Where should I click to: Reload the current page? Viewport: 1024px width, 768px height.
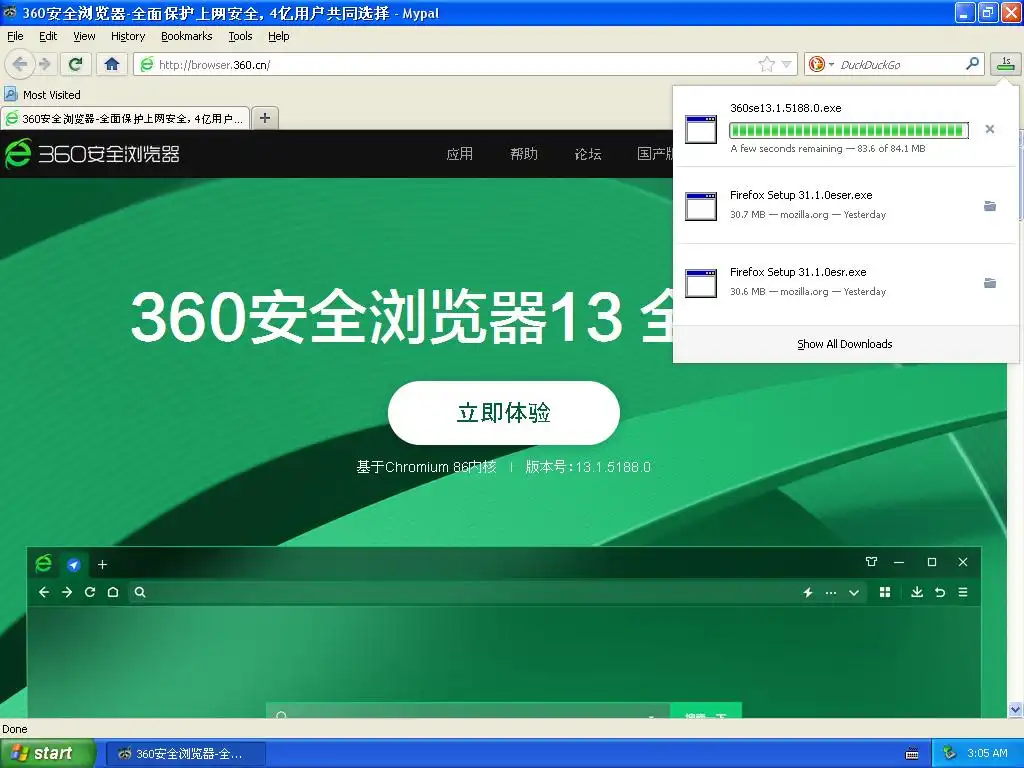tap(76, 64)
